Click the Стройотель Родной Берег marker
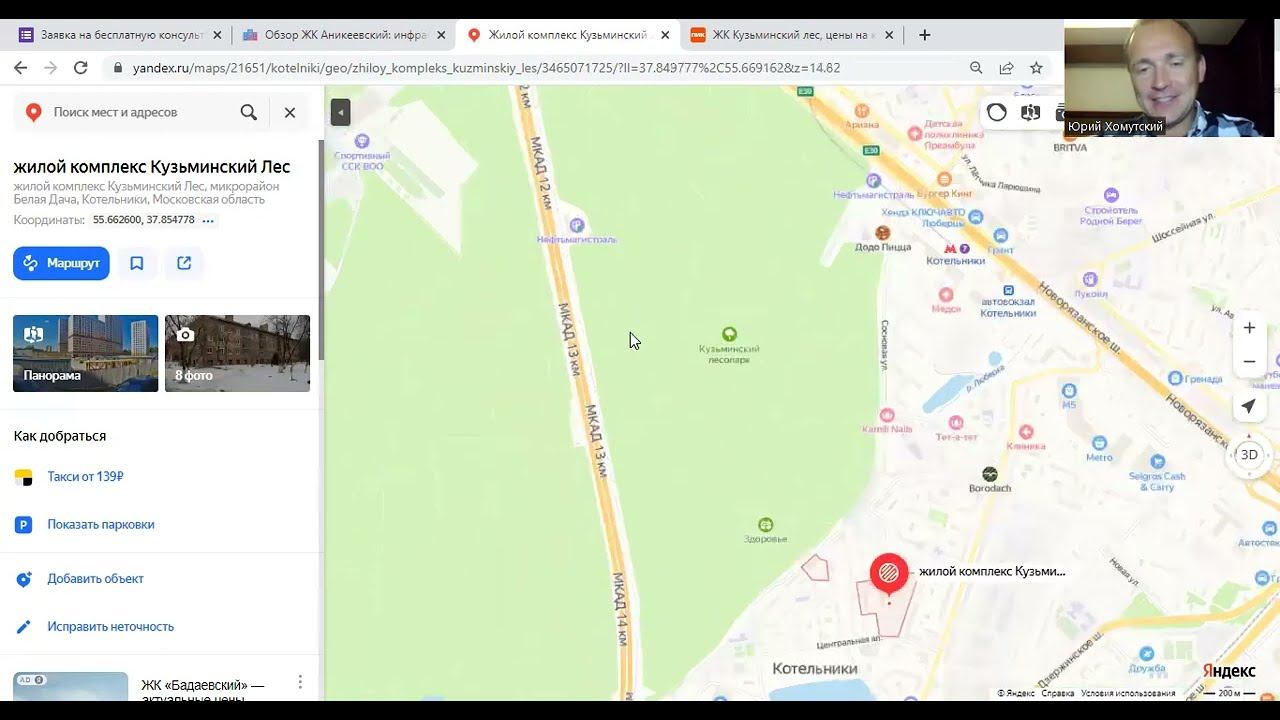Image resolution: width=1280 pixels, height=720 pixels. (1110, 195)
